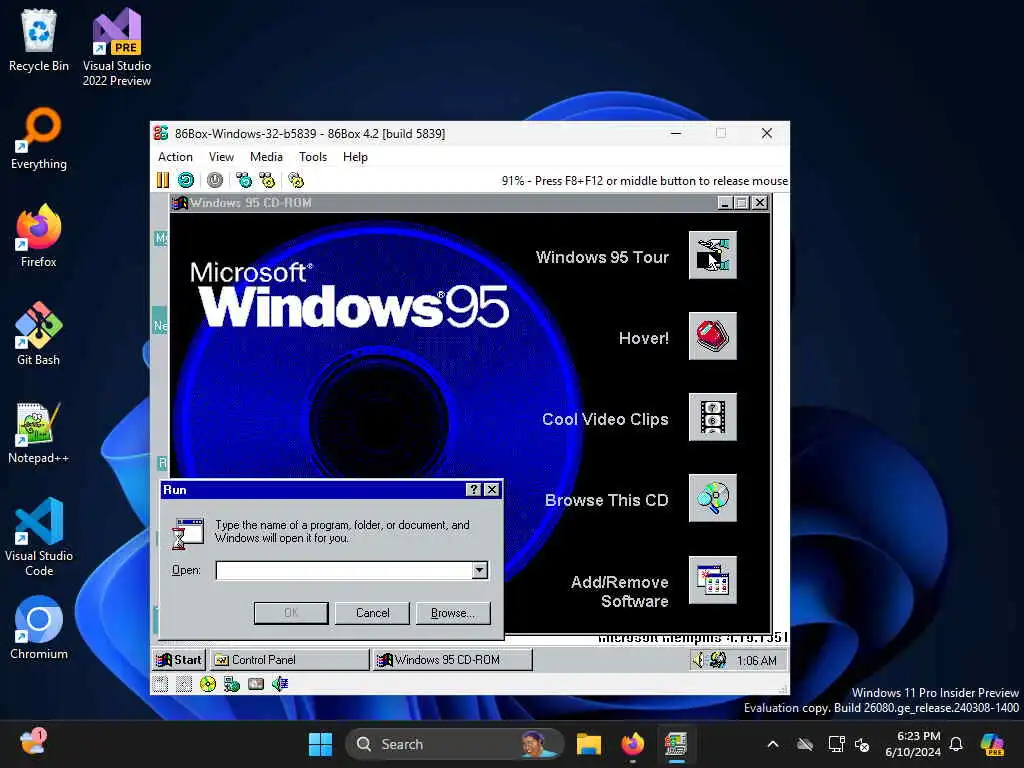Switch to Control Panel taskbar button
Viewport: 1024px width, 768px height.
(x=289, y=660)
